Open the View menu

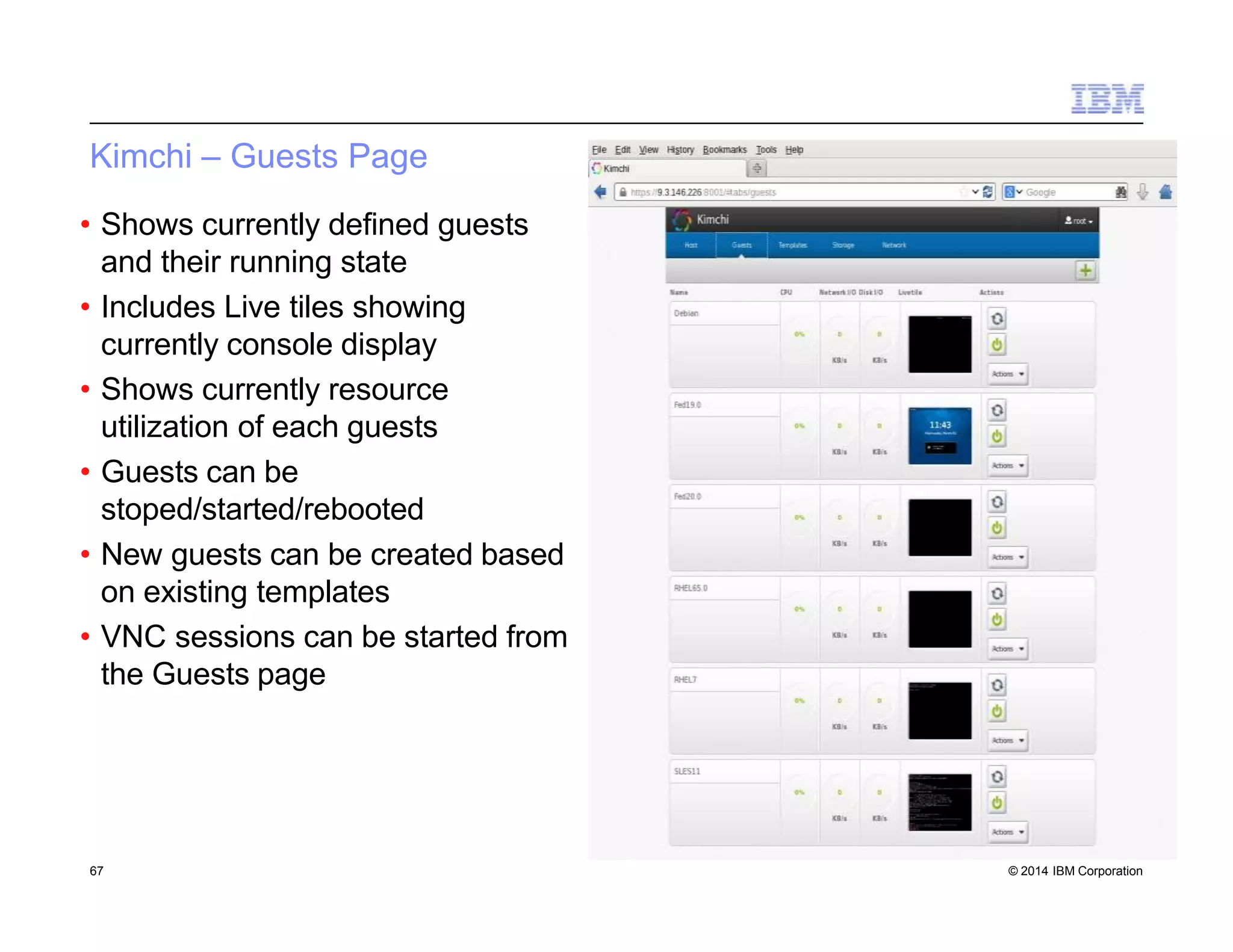click(648, 149)
